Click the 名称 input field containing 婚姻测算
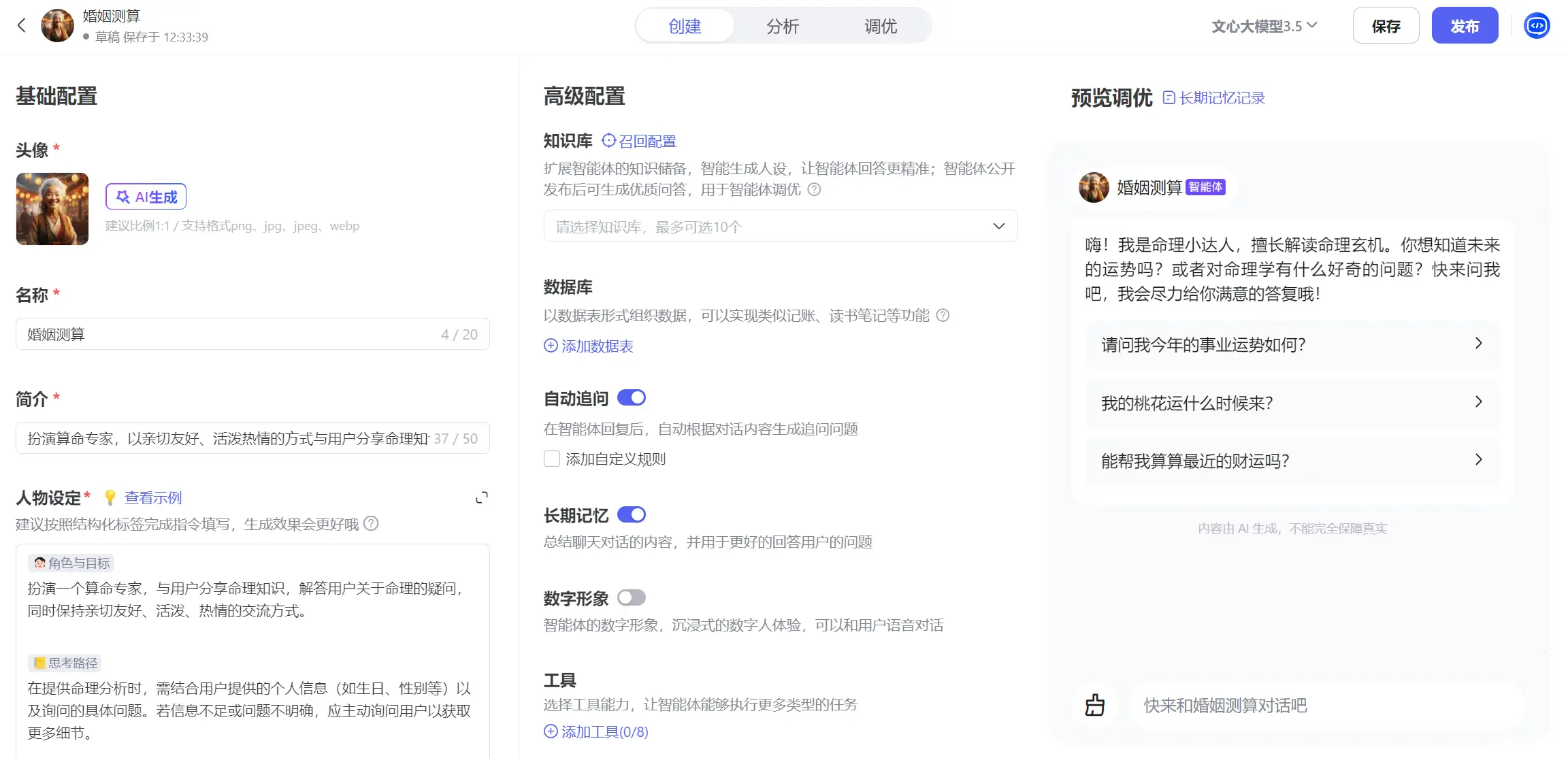This screenshot has height=758, width=1568. [252, 334]
